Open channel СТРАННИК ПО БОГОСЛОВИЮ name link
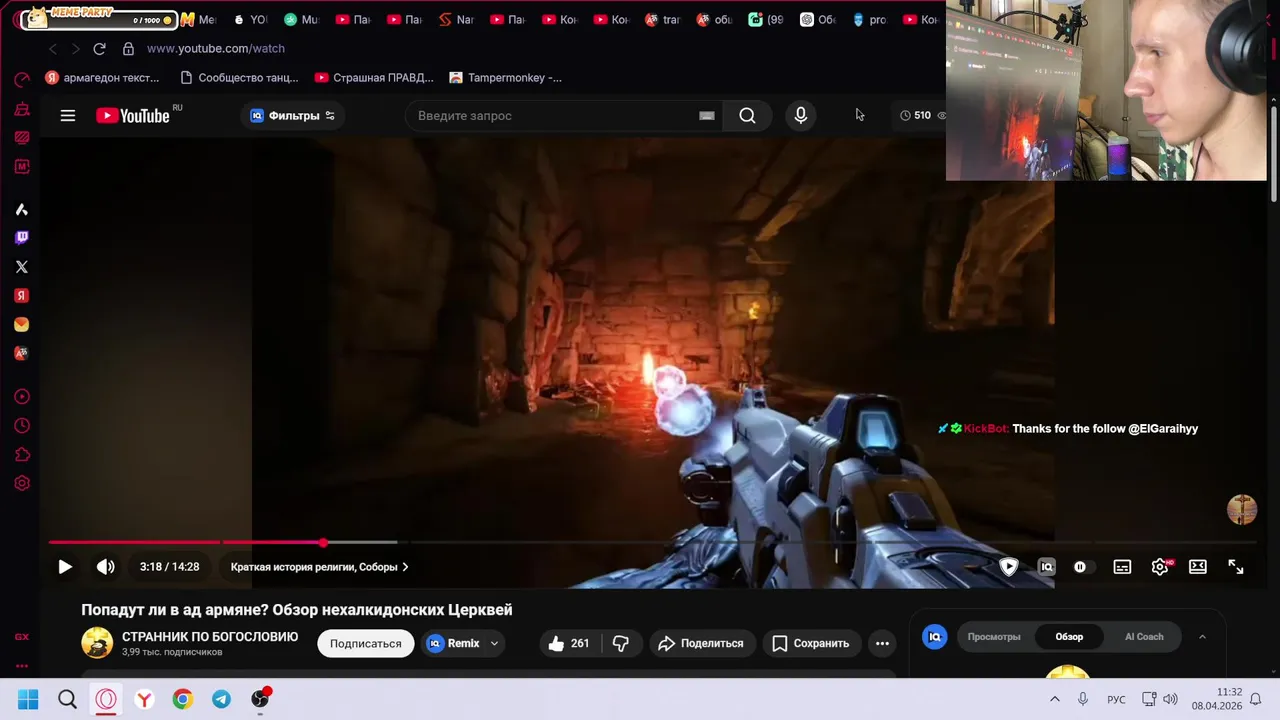The image size is (1280, 720). (x=210, y=637)
